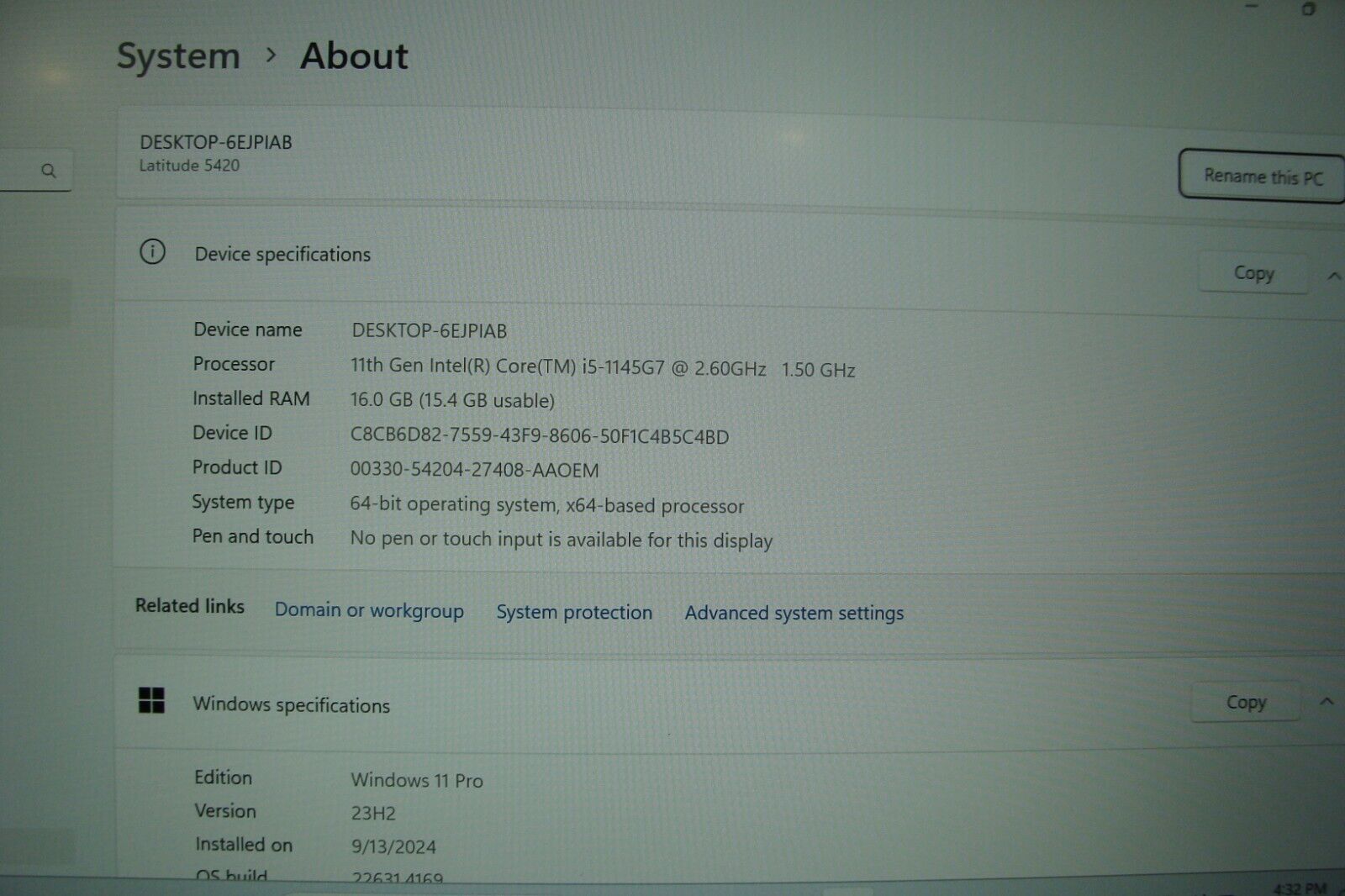Click the No pen or touch input text

point(561,540)
